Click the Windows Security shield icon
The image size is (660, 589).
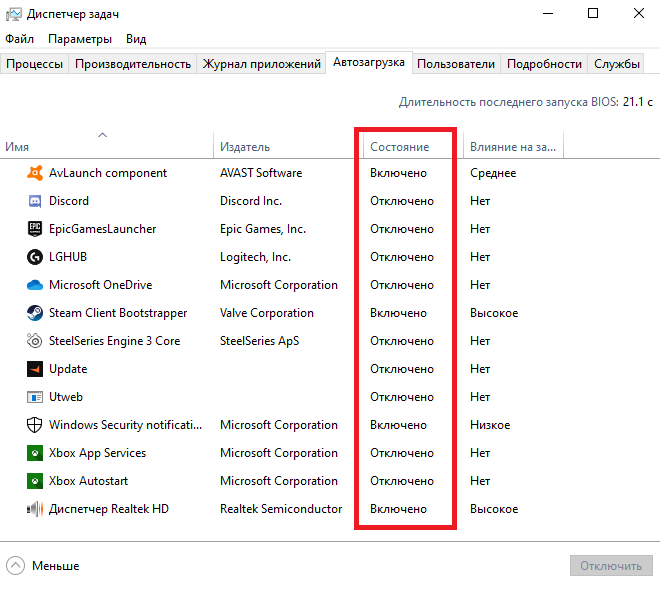[35, 425]
